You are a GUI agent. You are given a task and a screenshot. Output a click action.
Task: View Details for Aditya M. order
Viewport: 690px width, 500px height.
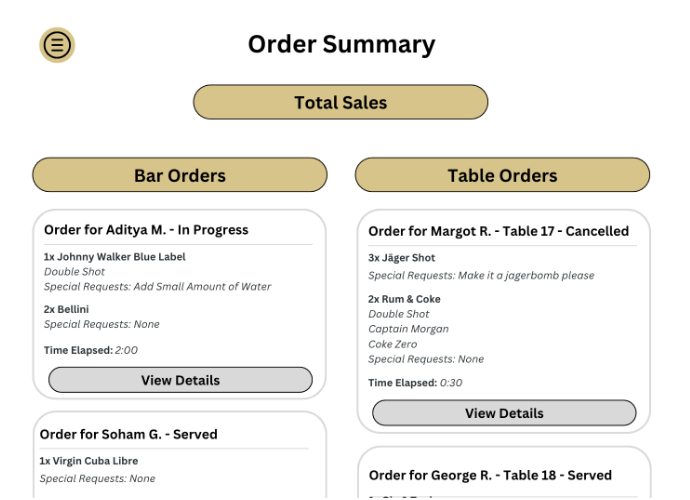pos(180,380)
